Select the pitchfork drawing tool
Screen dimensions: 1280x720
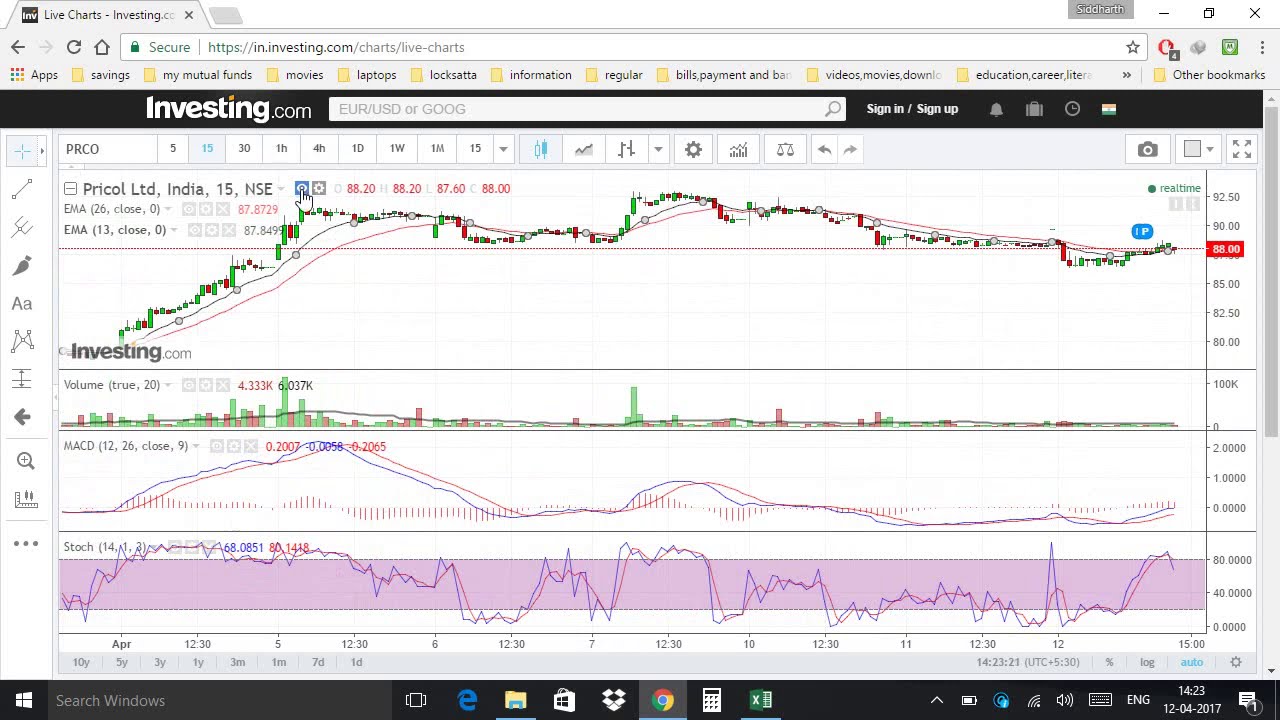click(22, 227)
